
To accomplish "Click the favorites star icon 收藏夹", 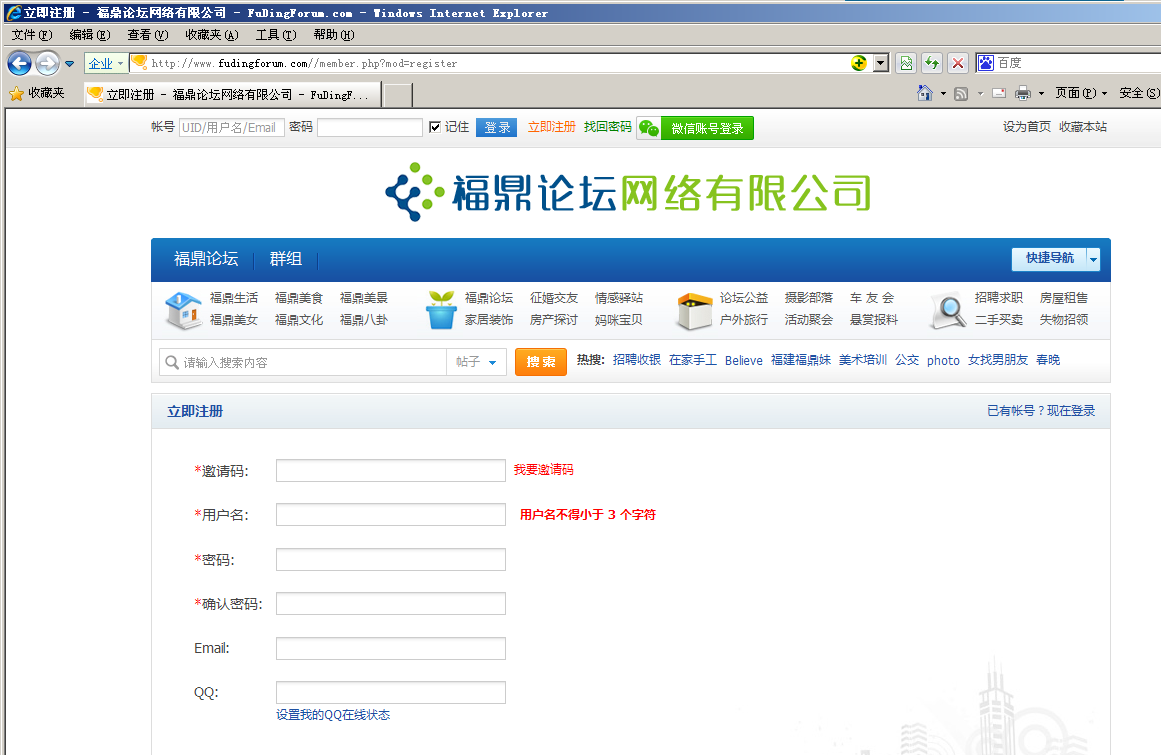I will click(x=37, y=93).
